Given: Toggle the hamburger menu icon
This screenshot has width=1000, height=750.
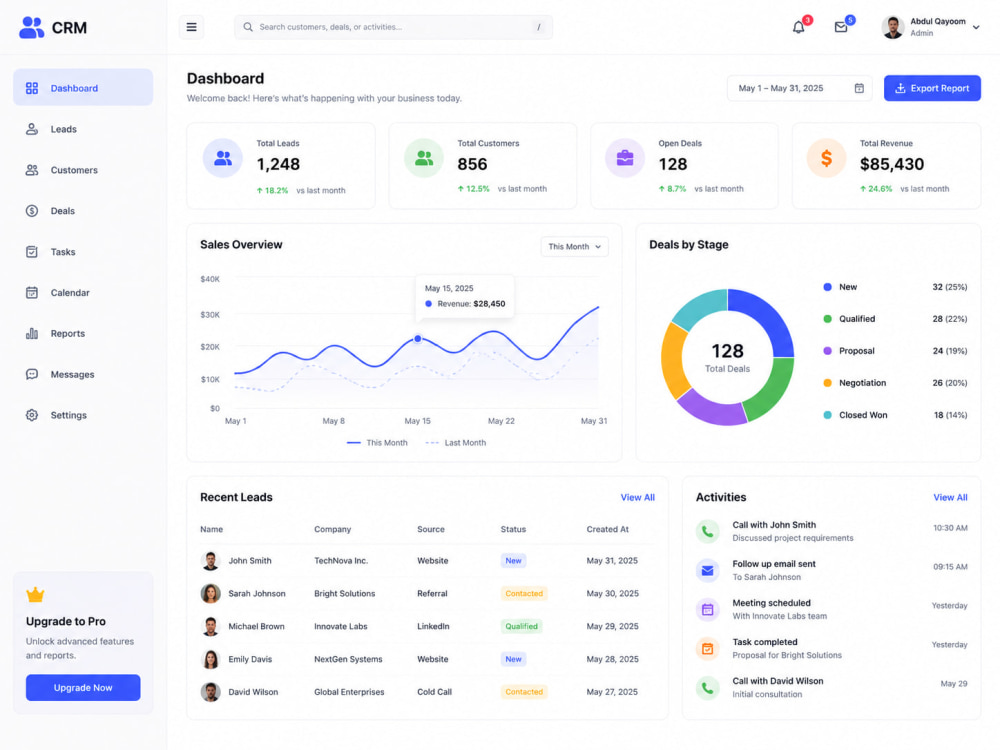Looking at the screenshot, I should tap(191, 27).
